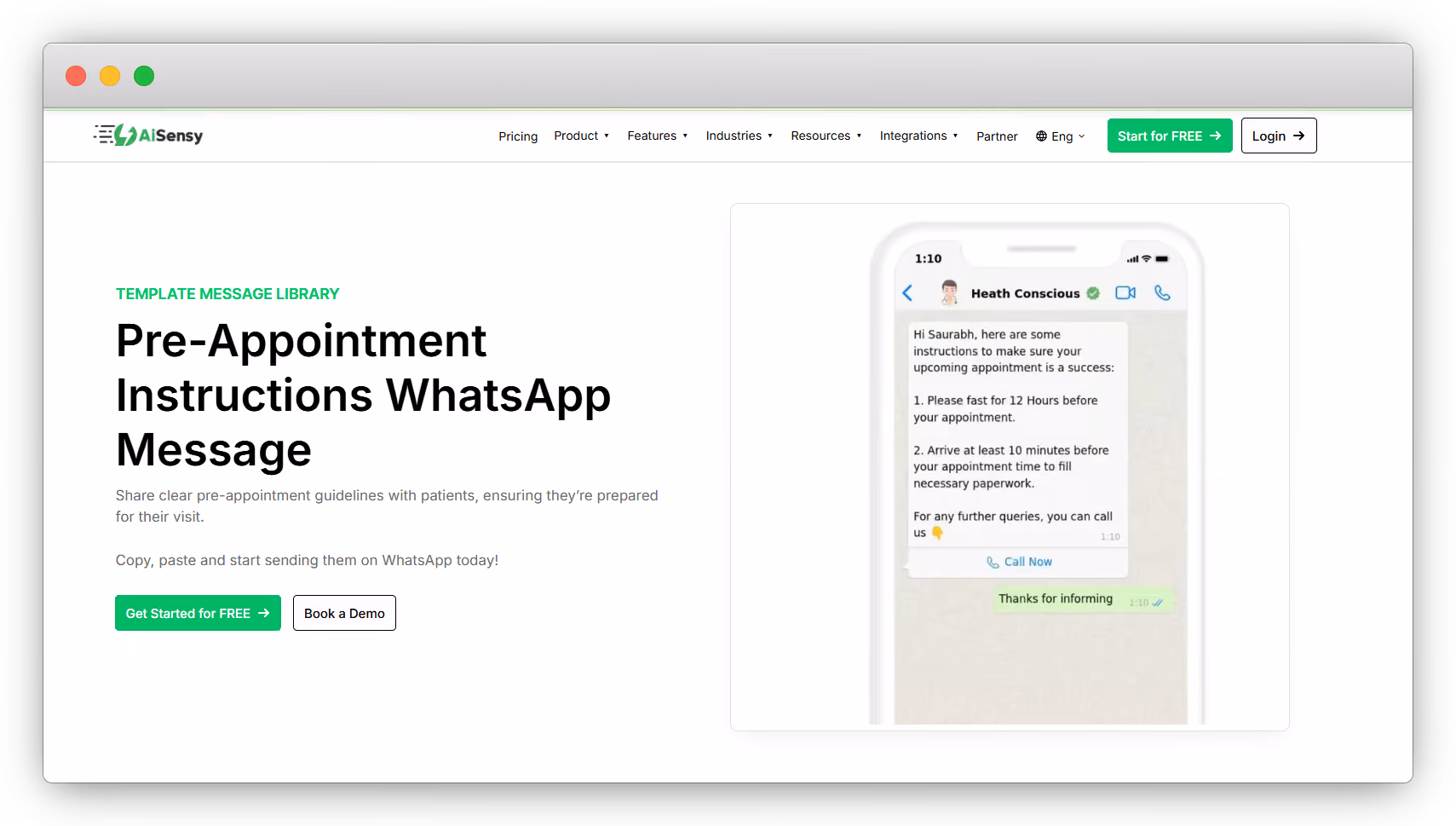1456x826 pixels.
Task: Expand the Features menu
Action: [657, 136]
